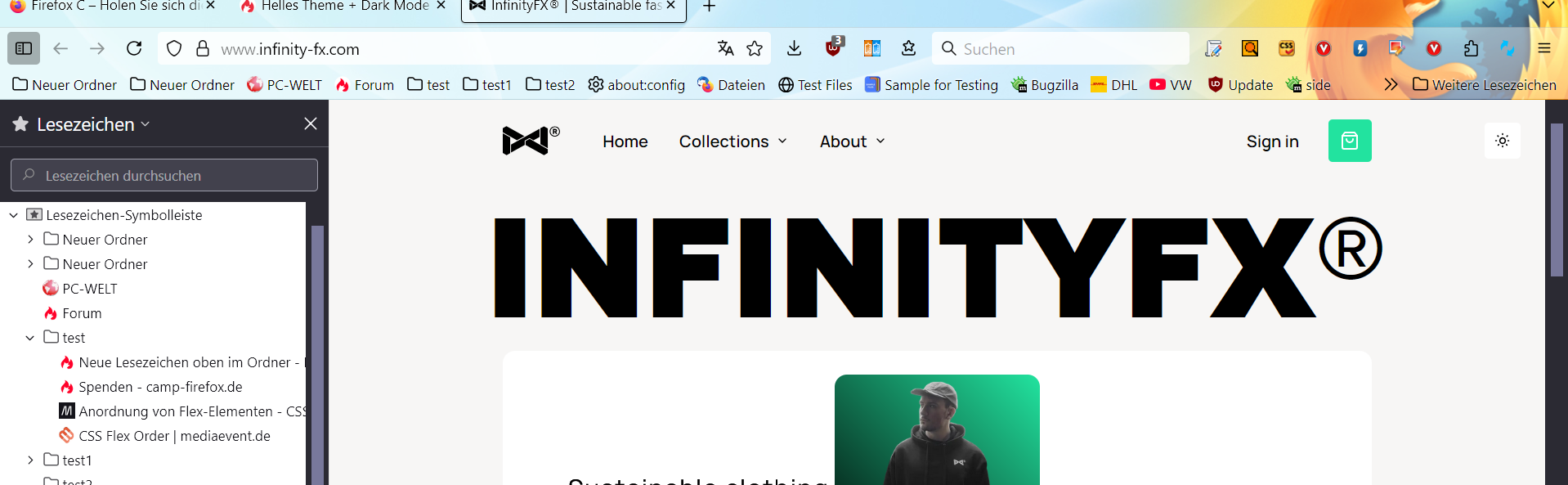Expand the About menu
Image resolution: width=1568 pixels, height=485 pixels.
(x=853, y=141)
